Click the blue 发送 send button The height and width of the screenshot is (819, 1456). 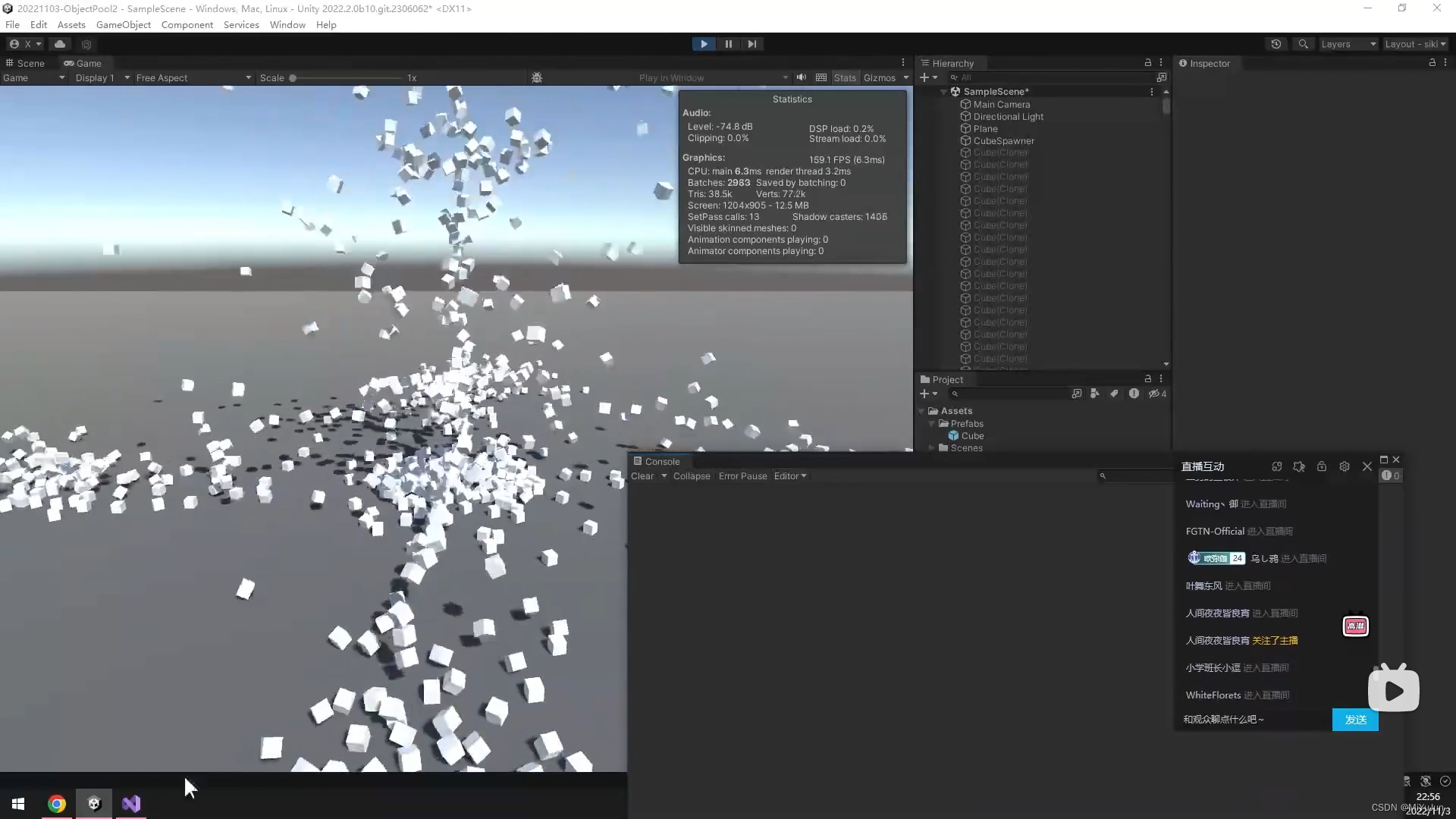1354,720
